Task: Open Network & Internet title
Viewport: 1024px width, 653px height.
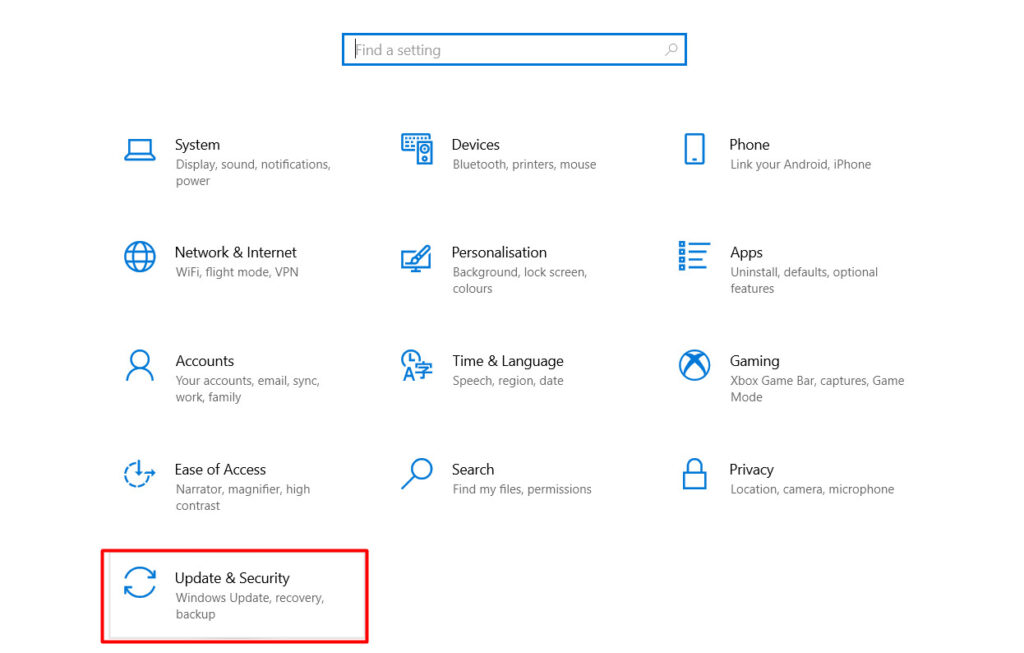Action: [x=236, y=253]
